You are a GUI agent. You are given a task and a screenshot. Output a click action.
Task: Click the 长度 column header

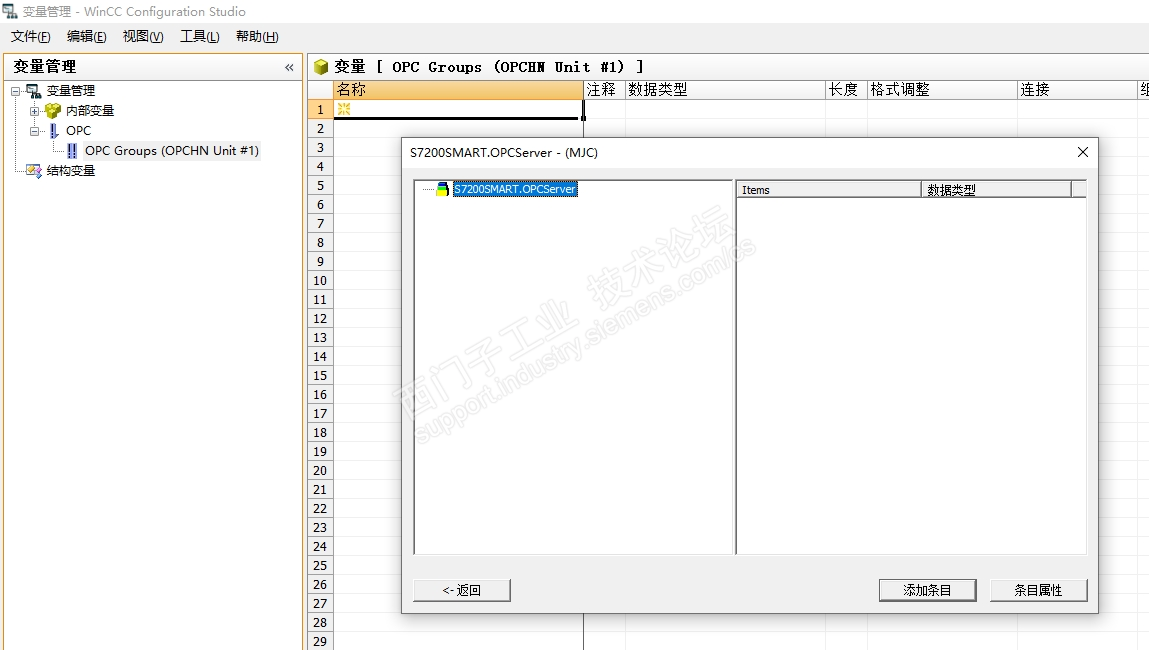(846, 89)
